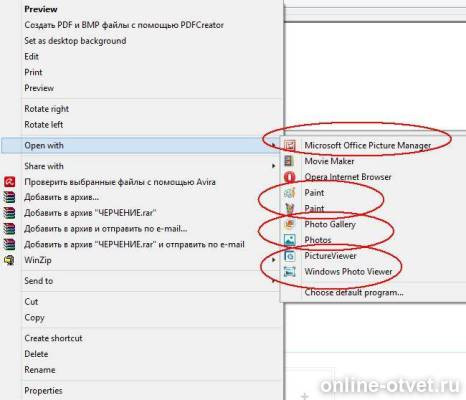
Task: Select Cut from the context menu
Action: click(31, 302)
